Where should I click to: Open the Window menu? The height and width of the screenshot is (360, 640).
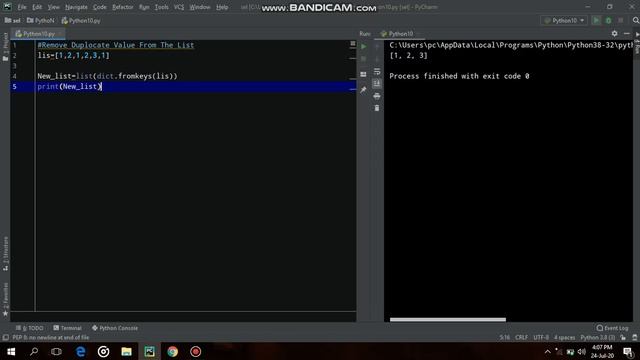coord(200,7)
